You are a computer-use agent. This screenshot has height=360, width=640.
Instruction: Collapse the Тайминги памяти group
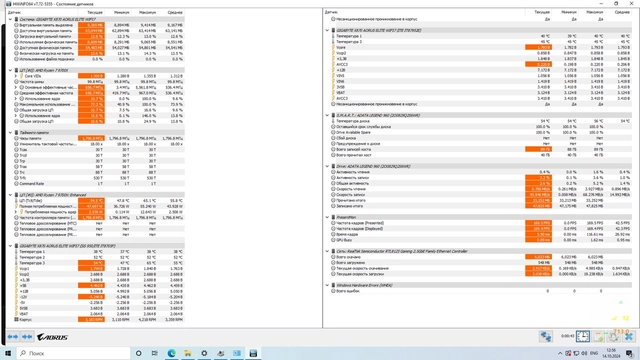[x=11, y=133]
